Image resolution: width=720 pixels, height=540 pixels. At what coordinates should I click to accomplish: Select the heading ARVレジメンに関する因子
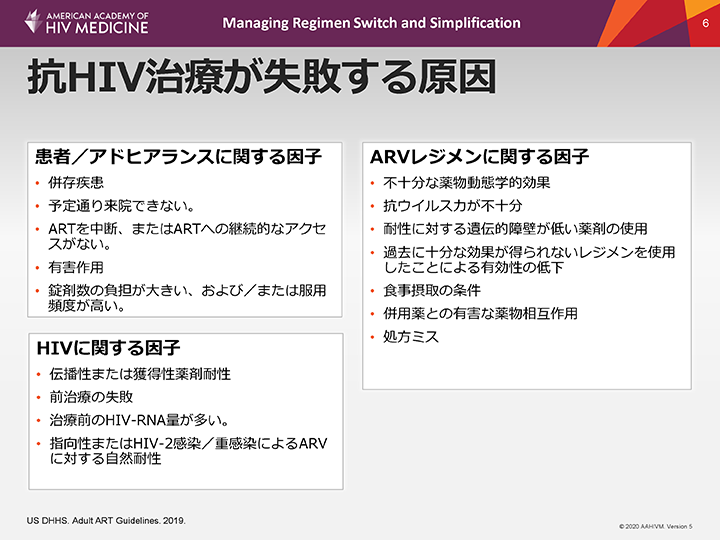coord(479,157)
